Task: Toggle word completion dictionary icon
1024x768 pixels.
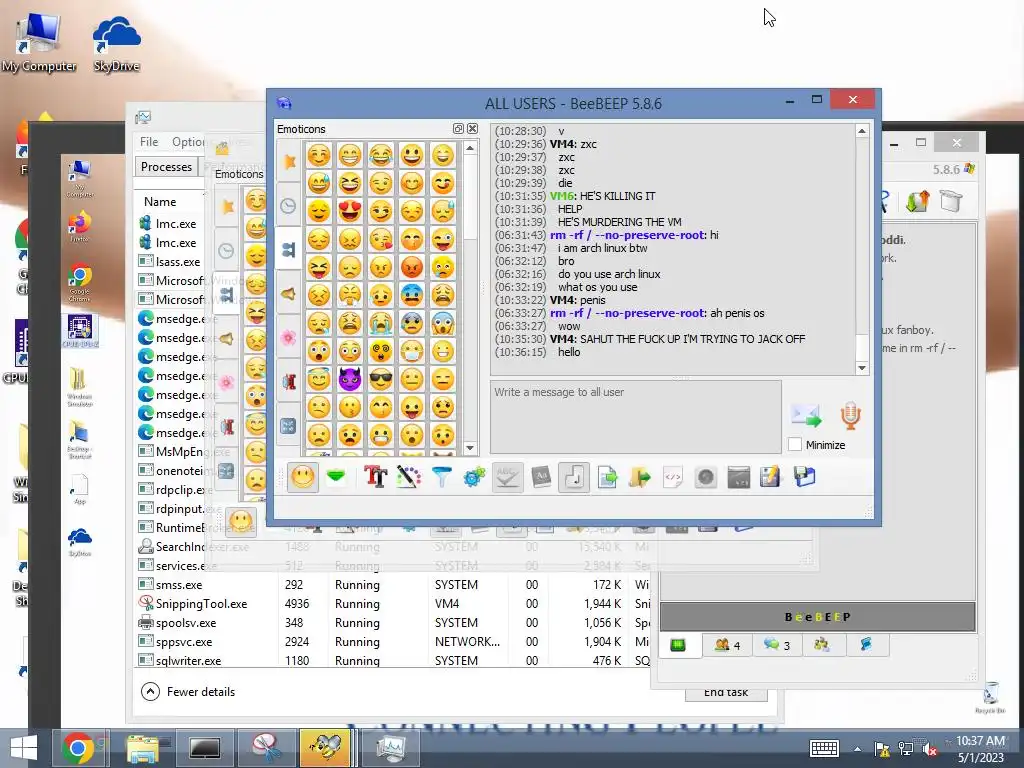Action: point(541,477)
